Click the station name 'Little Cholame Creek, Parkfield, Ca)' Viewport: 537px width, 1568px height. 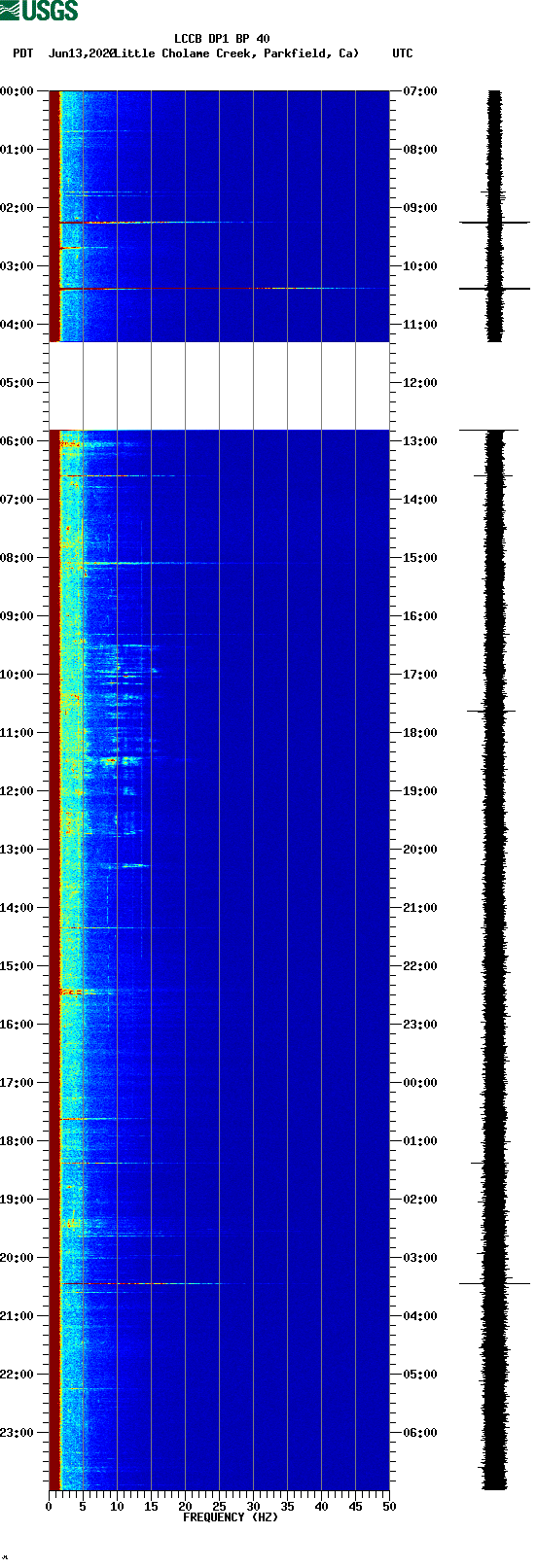[x=236, y=53]
